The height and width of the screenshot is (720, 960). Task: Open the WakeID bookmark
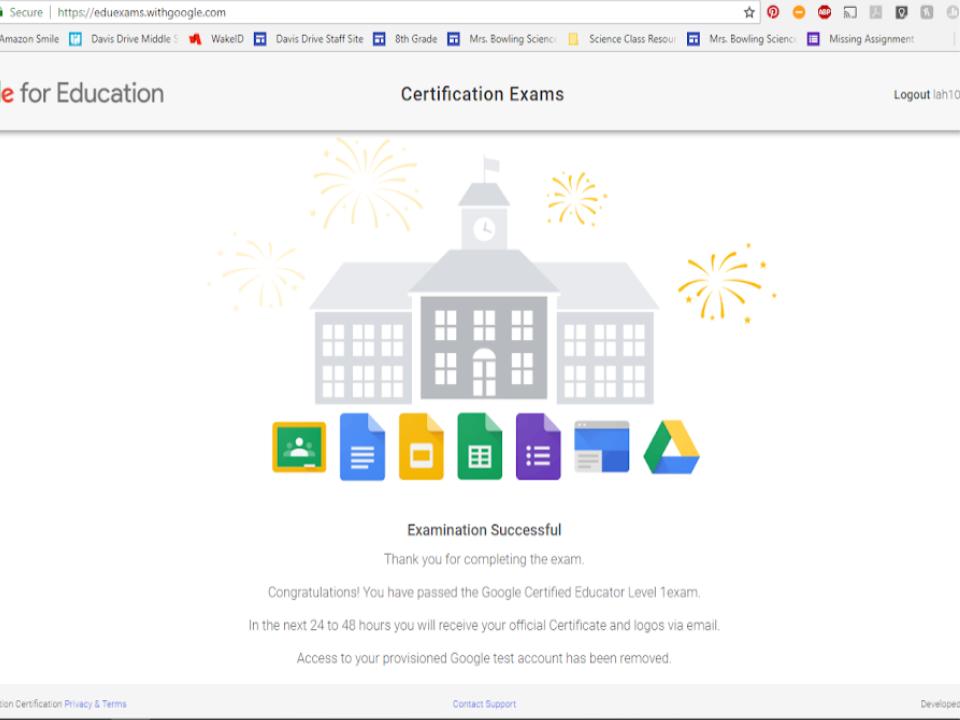[216, 39]
